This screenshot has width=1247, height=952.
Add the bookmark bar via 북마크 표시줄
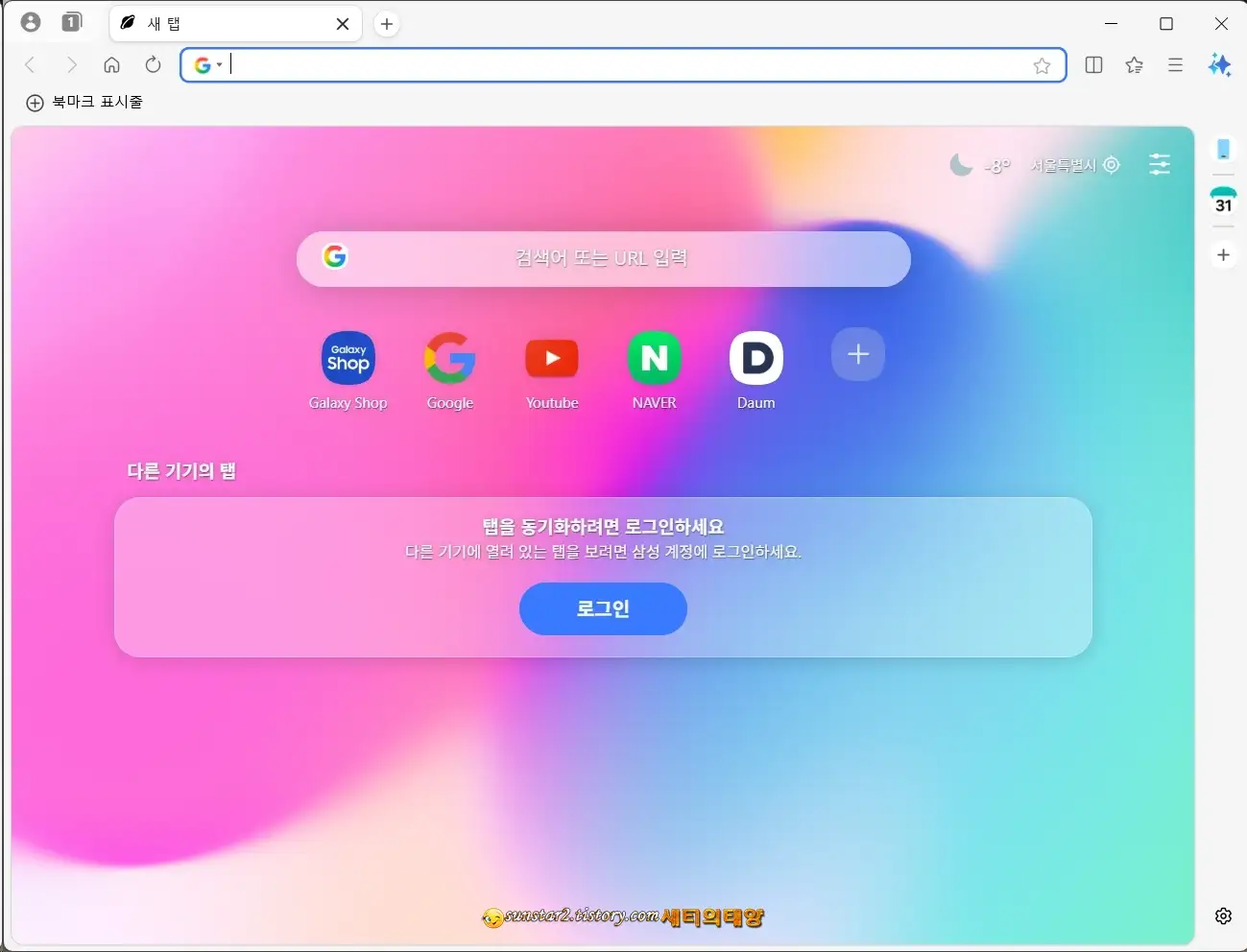84,102
